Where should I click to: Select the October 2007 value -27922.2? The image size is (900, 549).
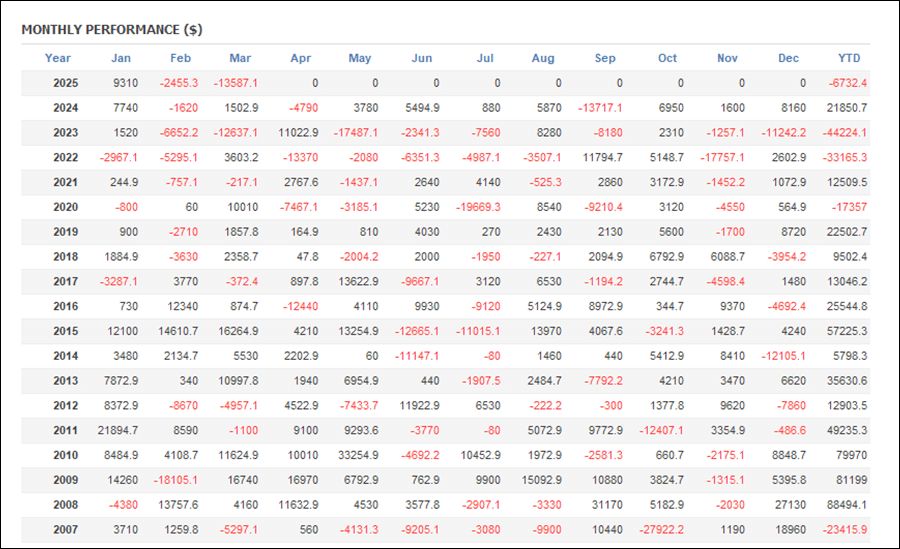pos(660,530)
